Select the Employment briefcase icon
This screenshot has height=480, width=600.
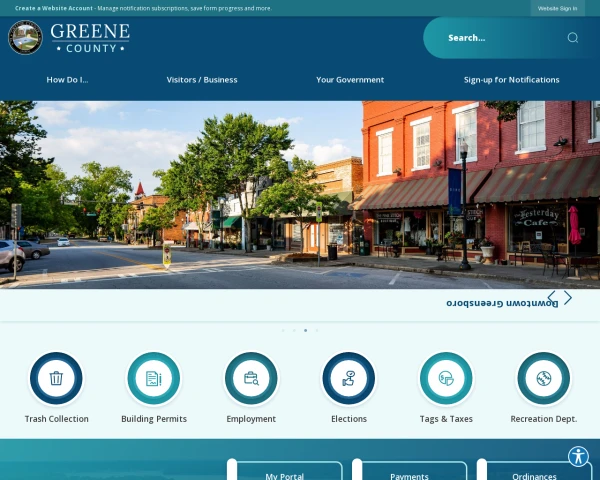point(251,378)
